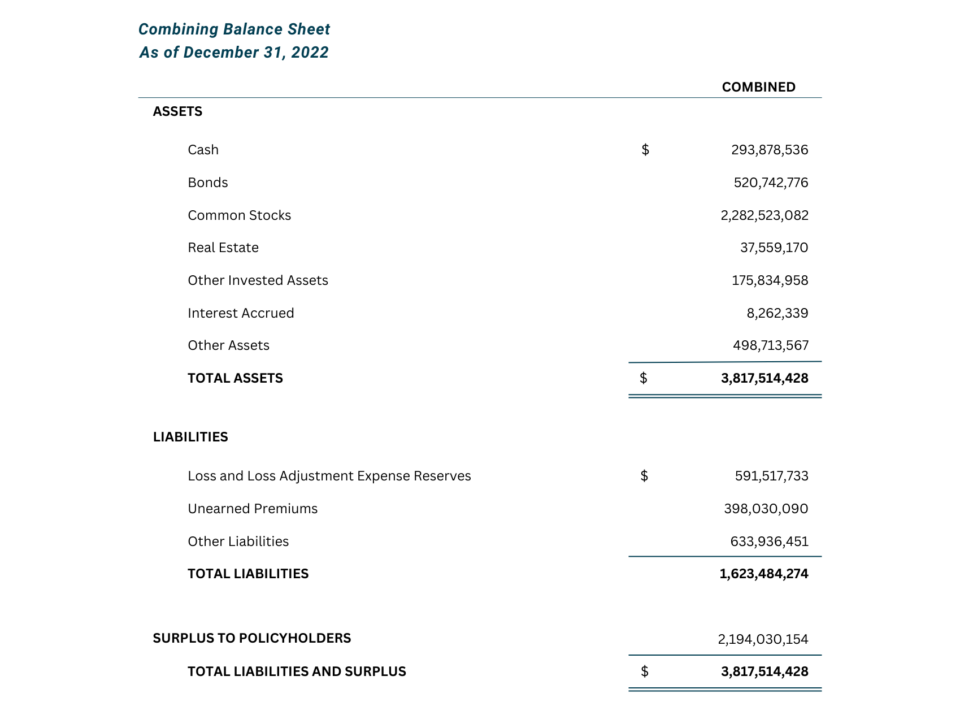Click the Combining Balance Sheet title
Viewport: 960px width, 715px height.
tap(234, 29)
